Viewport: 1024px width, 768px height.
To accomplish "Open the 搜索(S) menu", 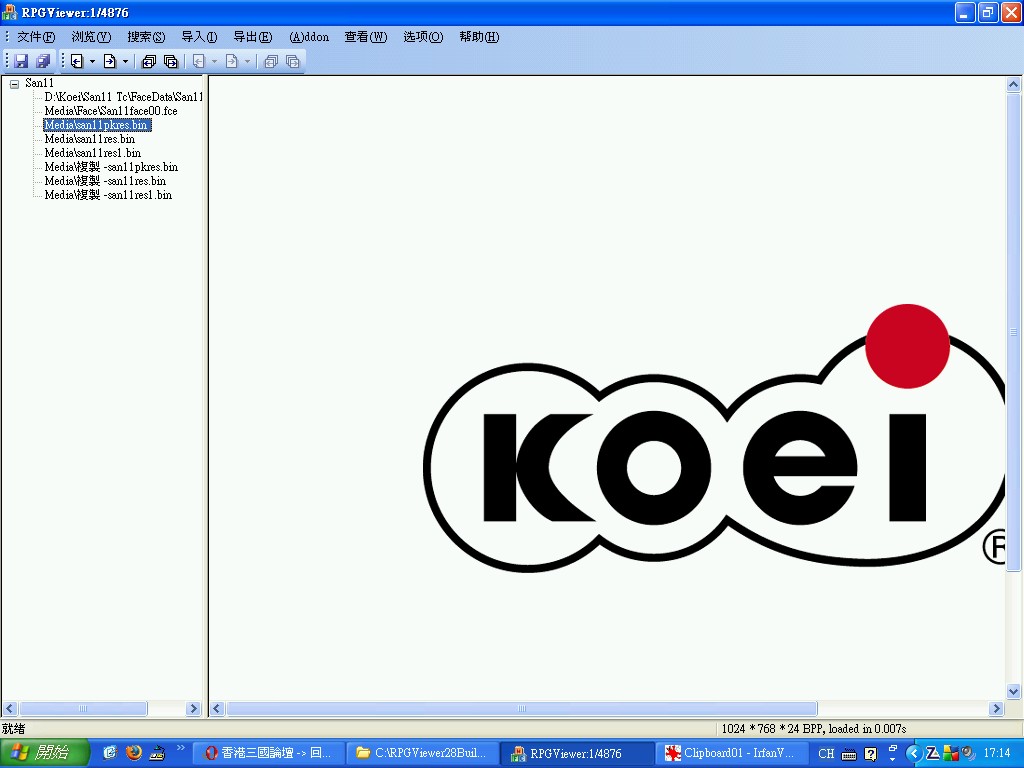I will [146, 37].
